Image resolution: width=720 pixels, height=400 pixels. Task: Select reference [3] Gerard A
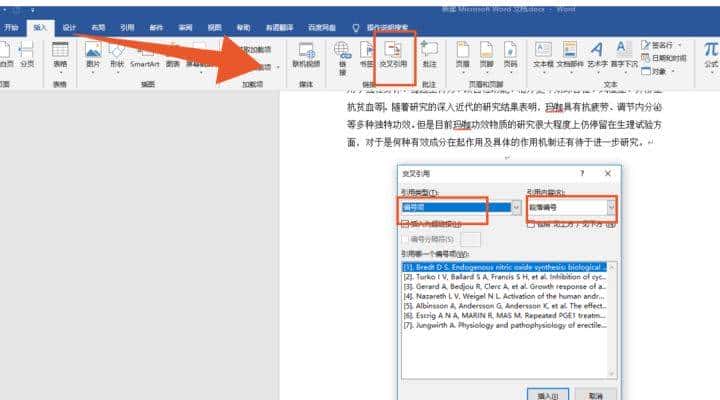[504, 287]
